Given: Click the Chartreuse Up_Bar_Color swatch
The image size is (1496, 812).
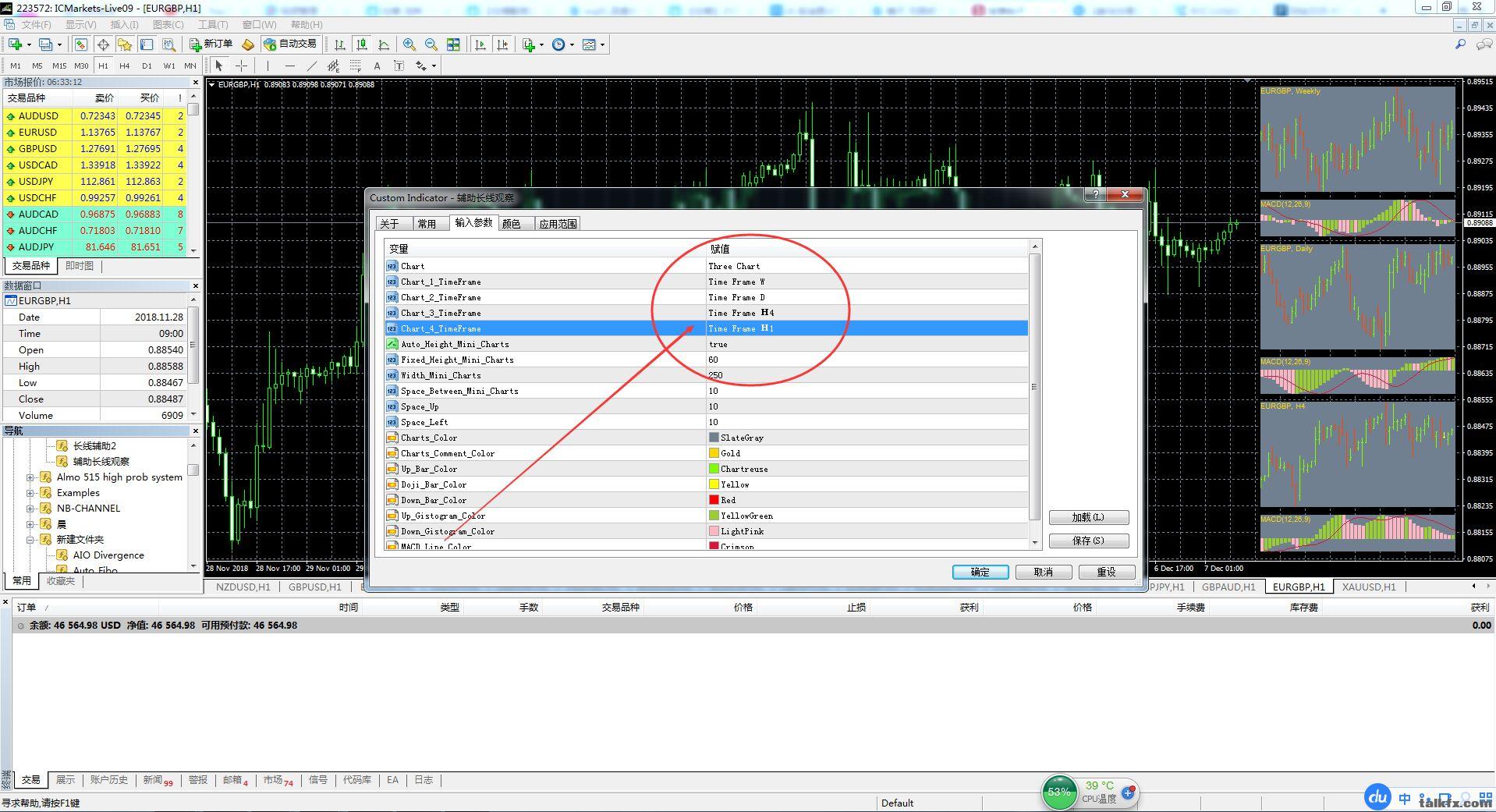Looking at the screenshot, I should pos(714,469).
